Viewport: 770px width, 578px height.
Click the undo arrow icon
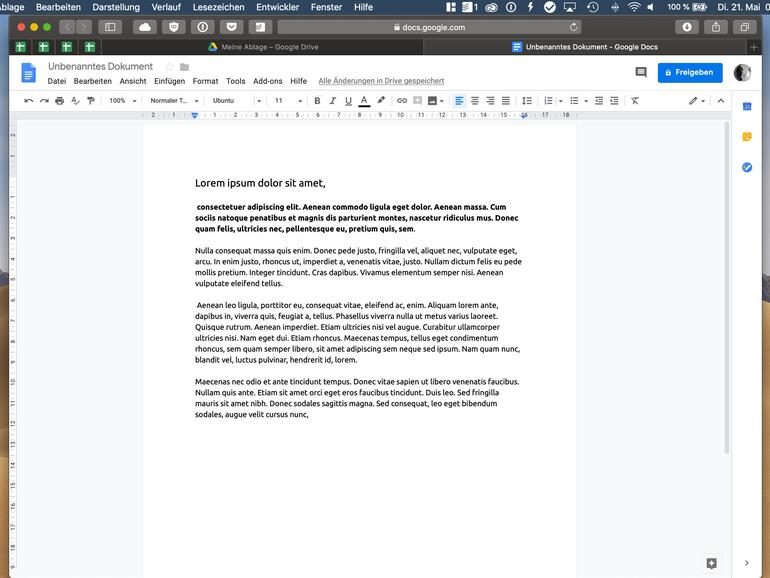tap(28, 101)
